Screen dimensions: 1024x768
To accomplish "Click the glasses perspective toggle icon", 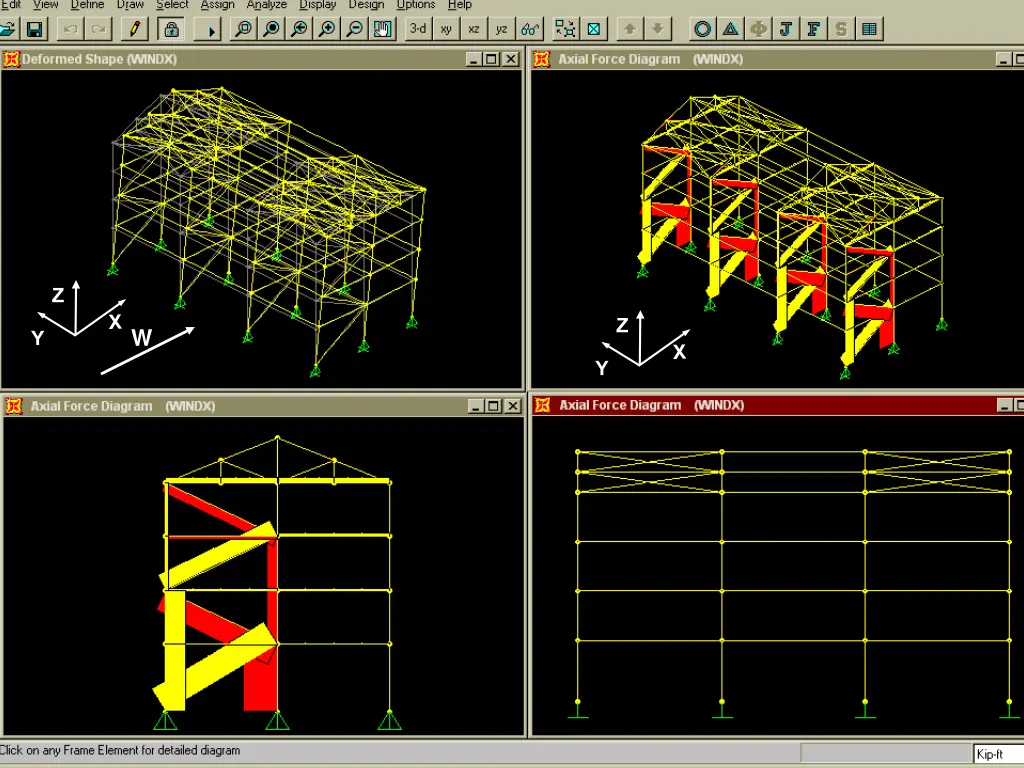I will coord(531,29).
